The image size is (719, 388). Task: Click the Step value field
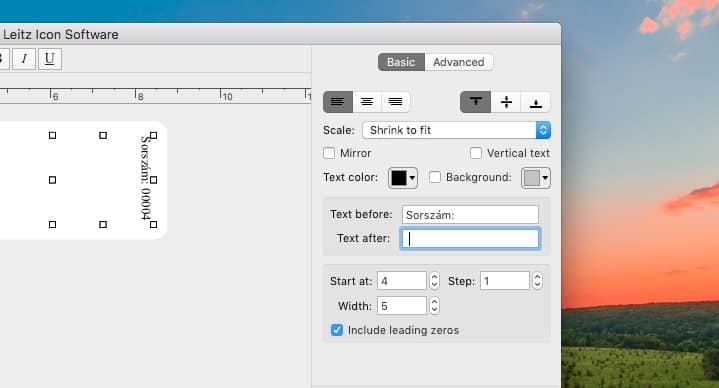tap(504, 281)
